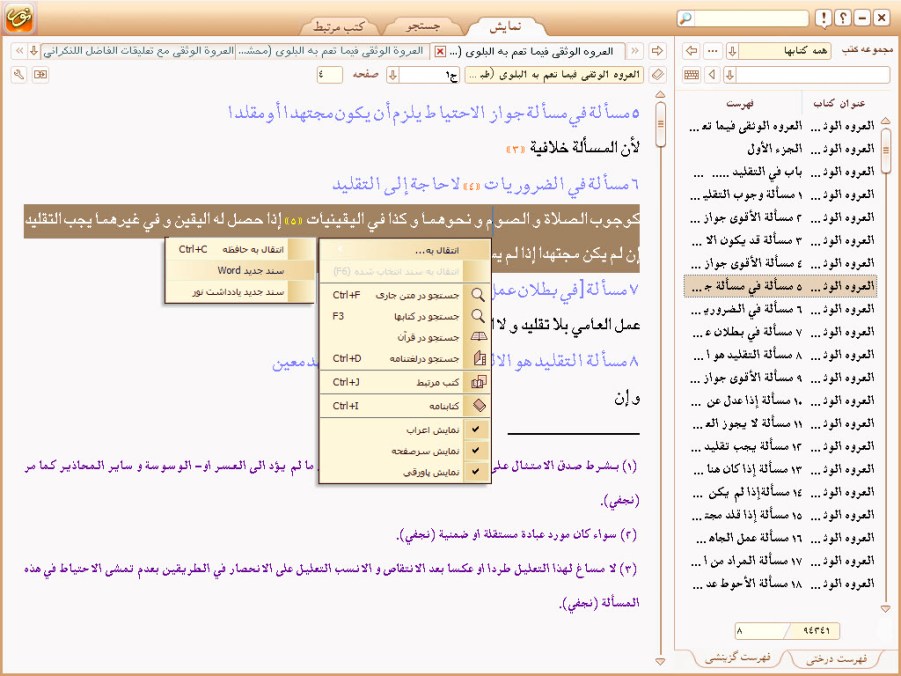Open the wrench settings tool icon
This screenshot has height=676, width=901.
click(19, 75)
